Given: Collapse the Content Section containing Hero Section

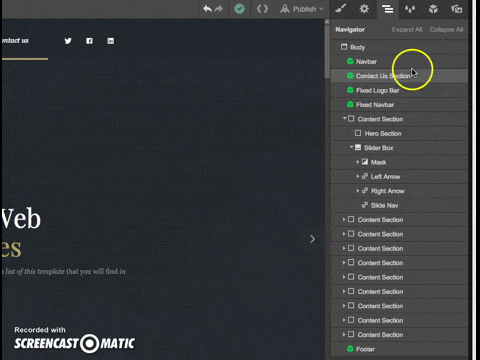Looking at the screenshot, I should pos(344,118).
